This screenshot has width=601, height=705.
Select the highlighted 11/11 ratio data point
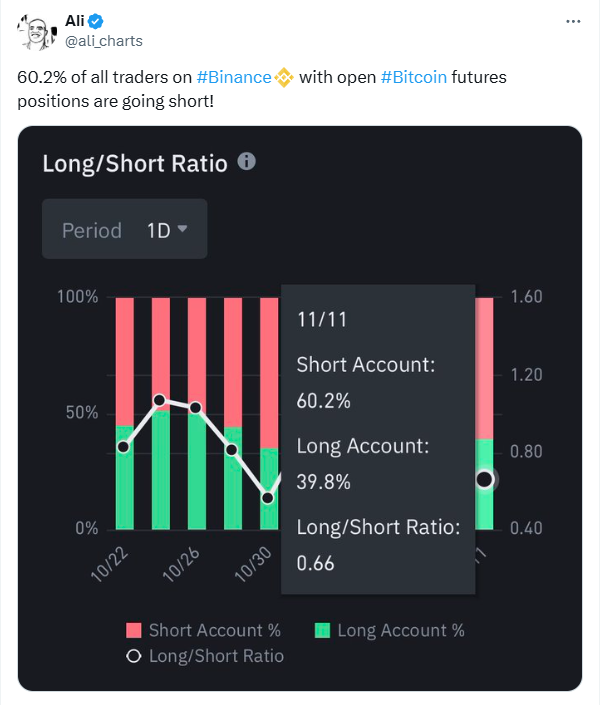pyautogui.click(x=485, y=480)
